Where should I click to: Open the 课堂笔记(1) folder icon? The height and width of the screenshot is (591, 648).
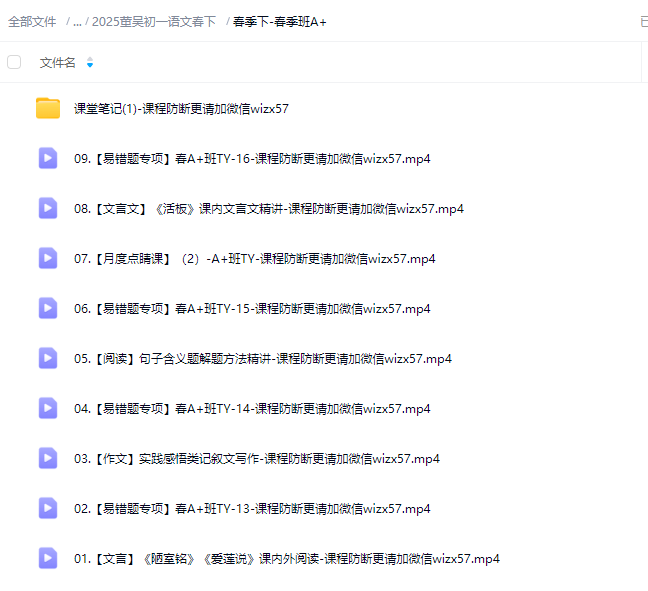click(48, 108)
